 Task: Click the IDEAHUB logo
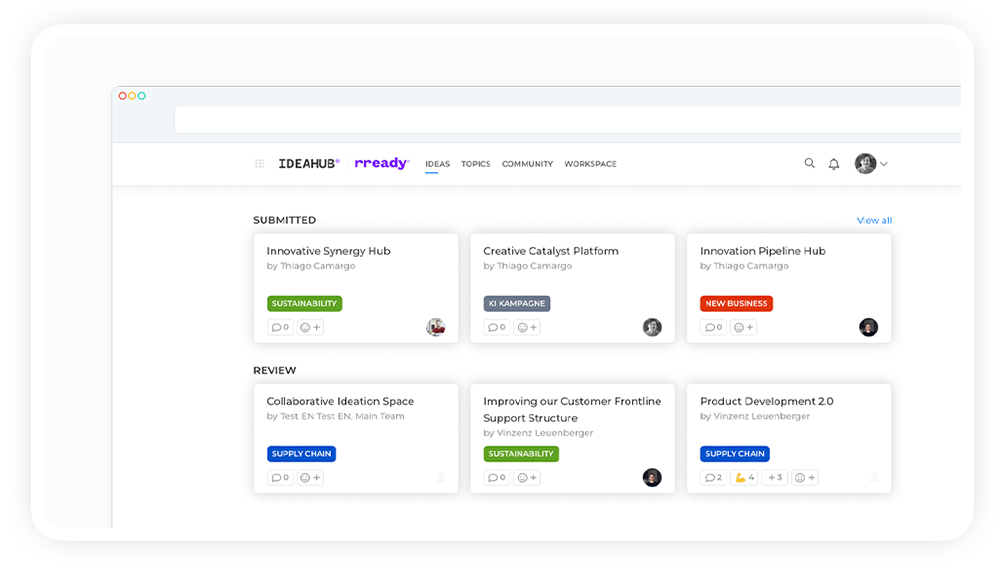coord(309,163)
